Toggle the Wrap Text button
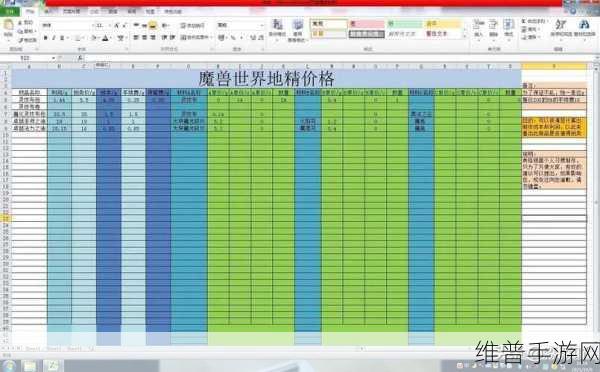This screenshot has height=372, width=600. pos(192,26)
